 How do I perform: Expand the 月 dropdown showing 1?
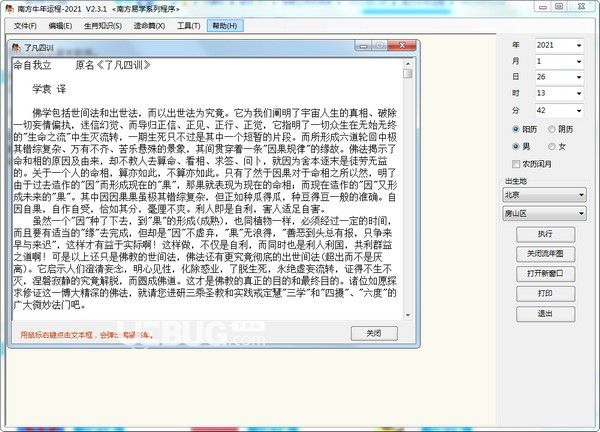(x=579, y=62)
